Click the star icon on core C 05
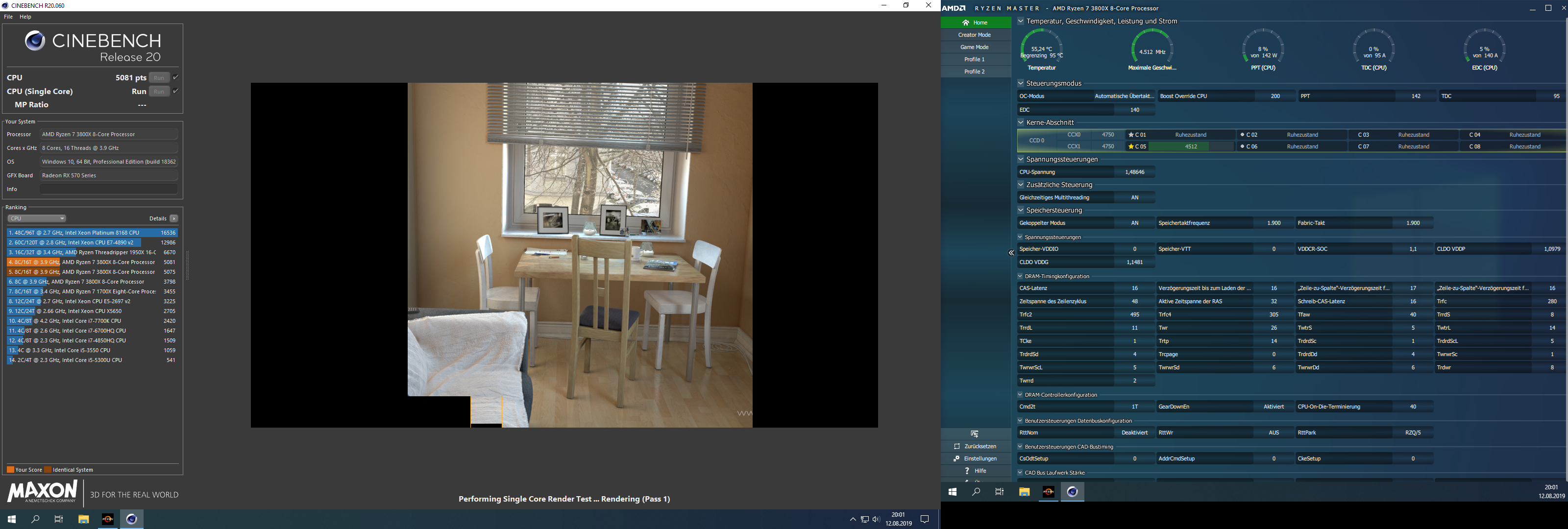1568x529 pixels. tap(1131, 147)
